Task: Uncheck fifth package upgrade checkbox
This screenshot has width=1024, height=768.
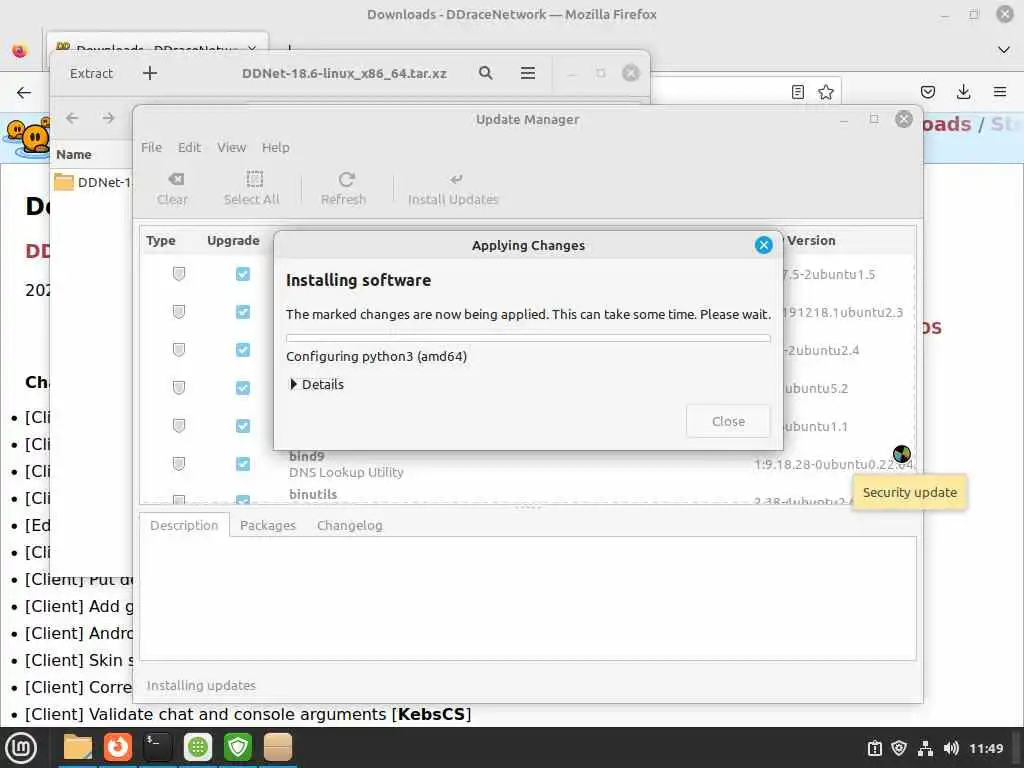Action: coord(243,426)
